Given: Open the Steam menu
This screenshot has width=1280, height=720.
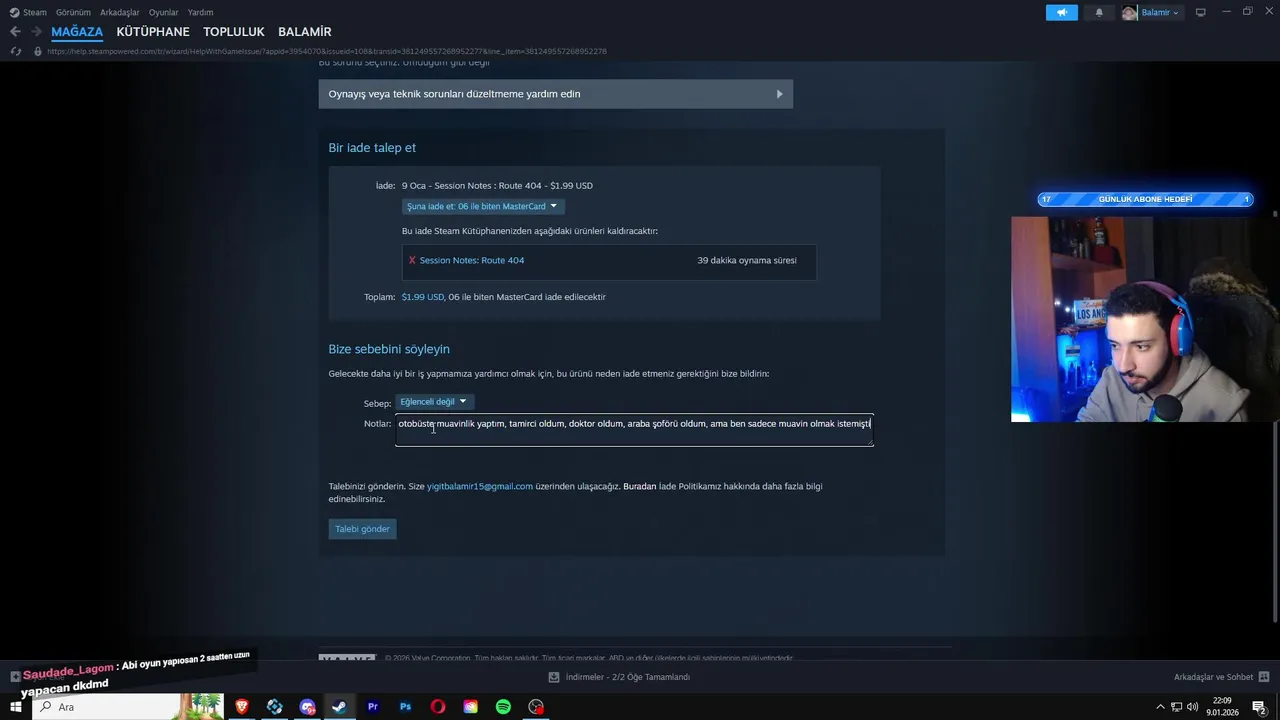Looking at the screenshot, I should coord(35,12).
